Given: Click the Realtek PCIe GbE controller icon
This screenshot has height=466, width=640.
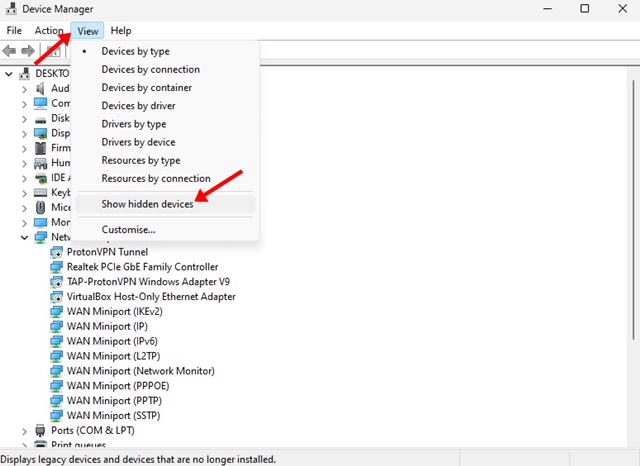Looking at the screenshot, I should [x=57, y=267].
